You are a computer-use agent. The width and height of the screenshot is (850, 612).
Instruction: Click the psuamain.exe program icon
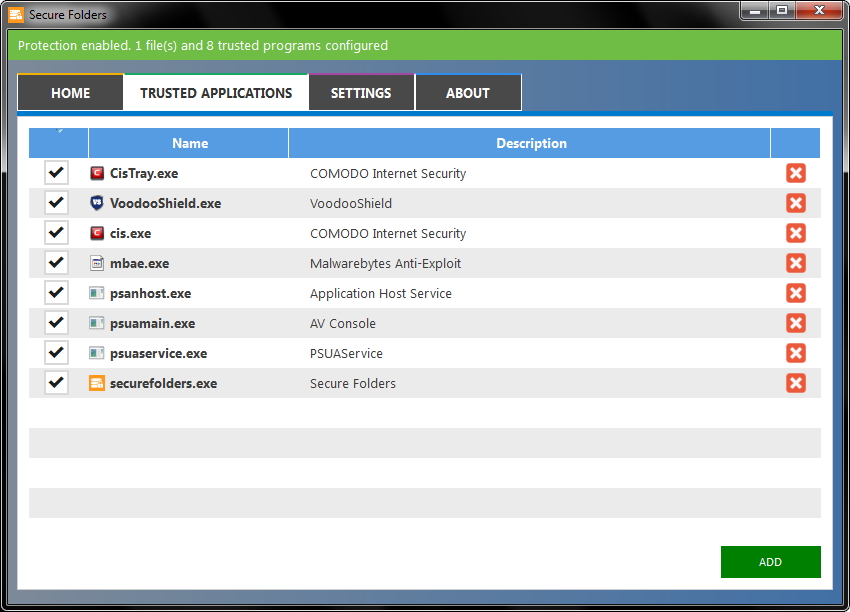click(x=96, y=323)
